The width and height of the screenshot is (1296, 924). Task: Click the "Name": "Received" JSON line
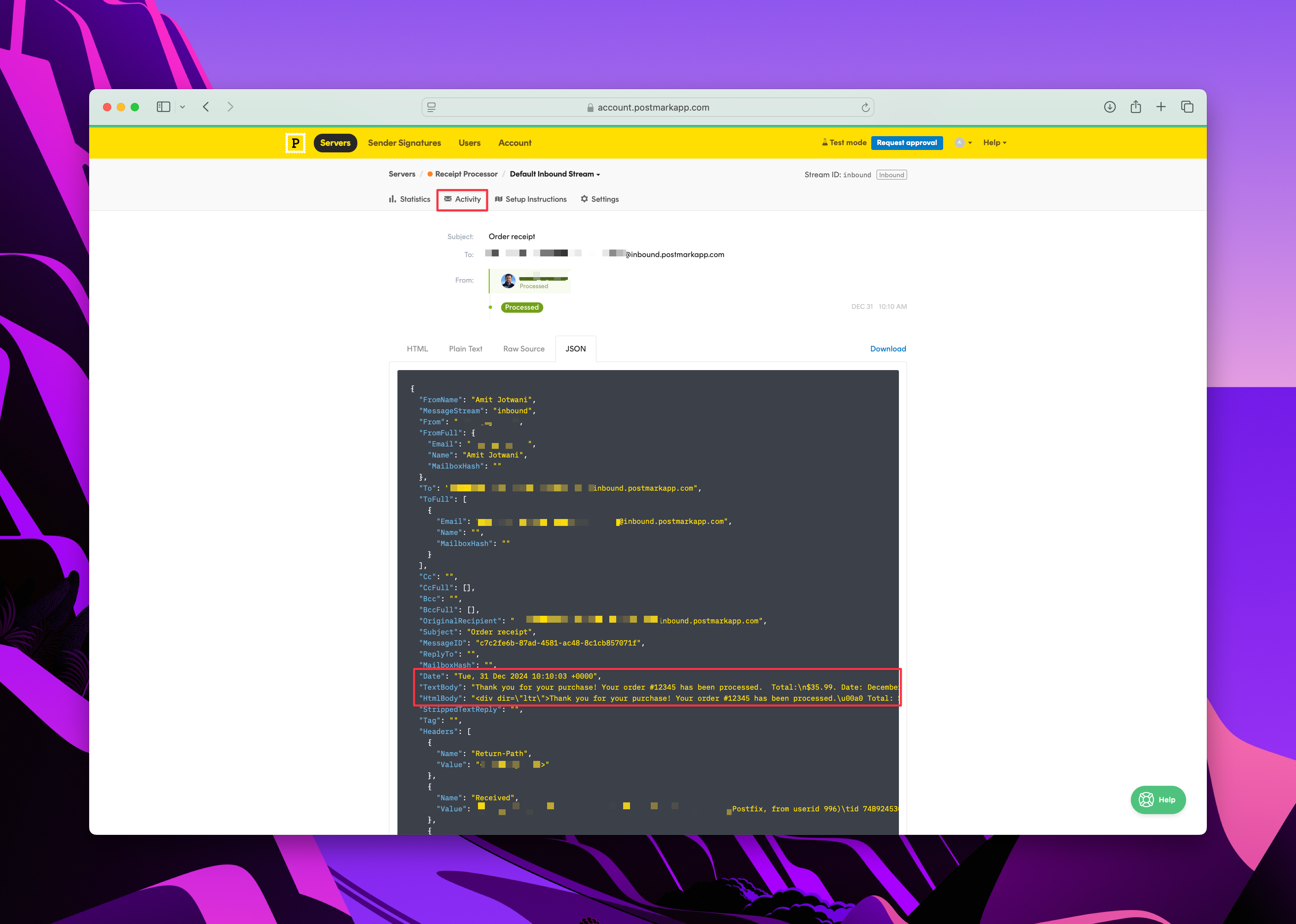point(477,798)
